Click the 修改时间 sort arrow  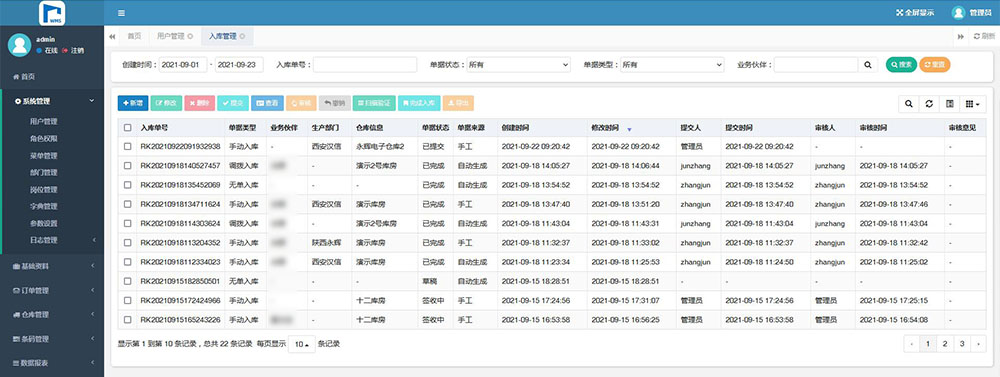click(x=629, y=129)
